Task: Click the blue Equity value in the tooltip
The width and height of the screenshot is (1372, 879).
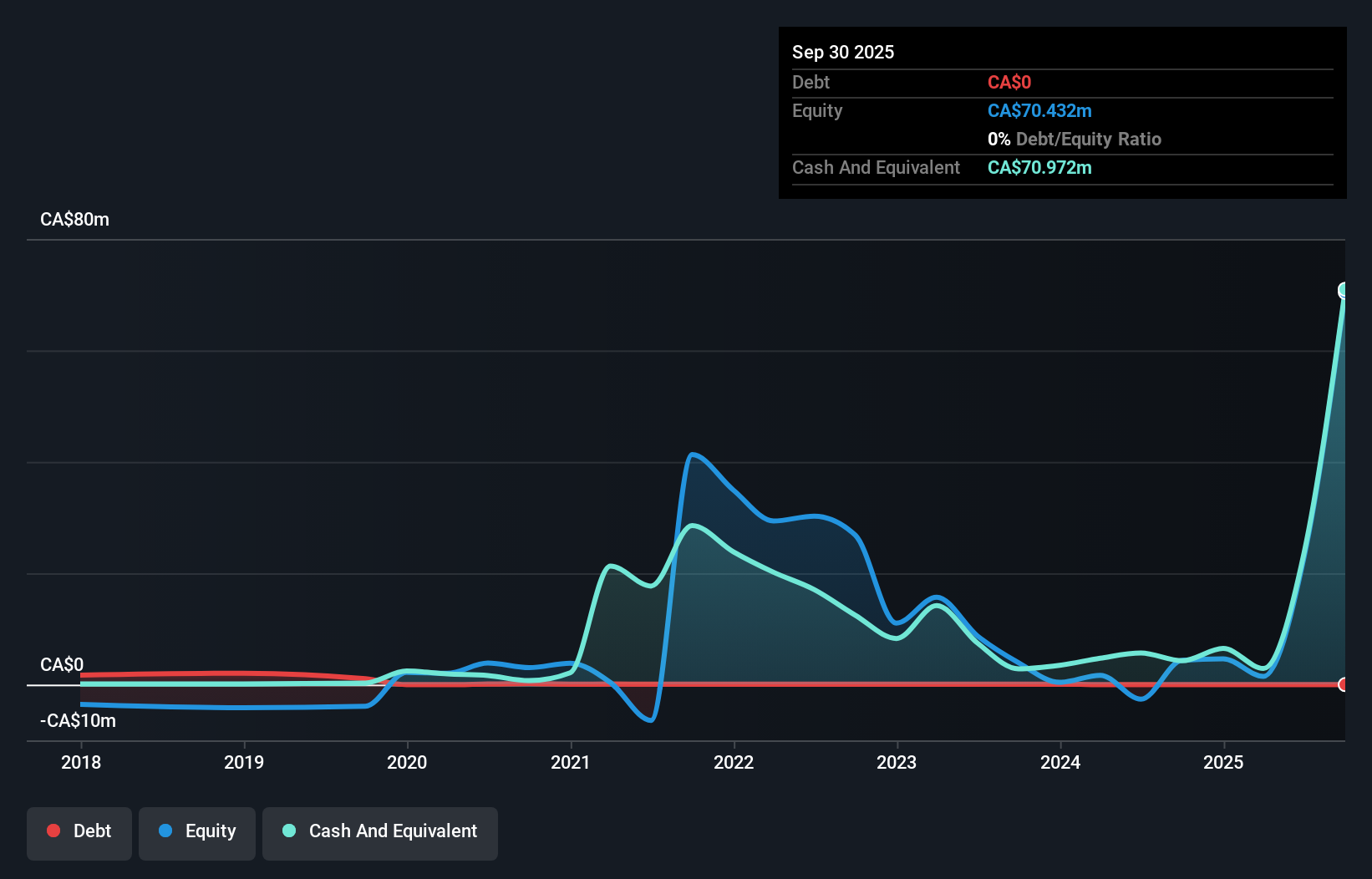Action: tap(1039, 110)
